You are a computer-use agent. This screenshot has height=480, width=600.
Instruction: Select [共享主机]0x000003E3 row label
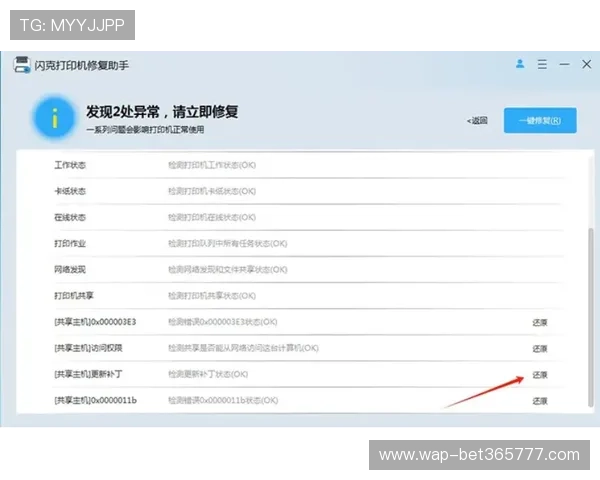click(95, 322)
